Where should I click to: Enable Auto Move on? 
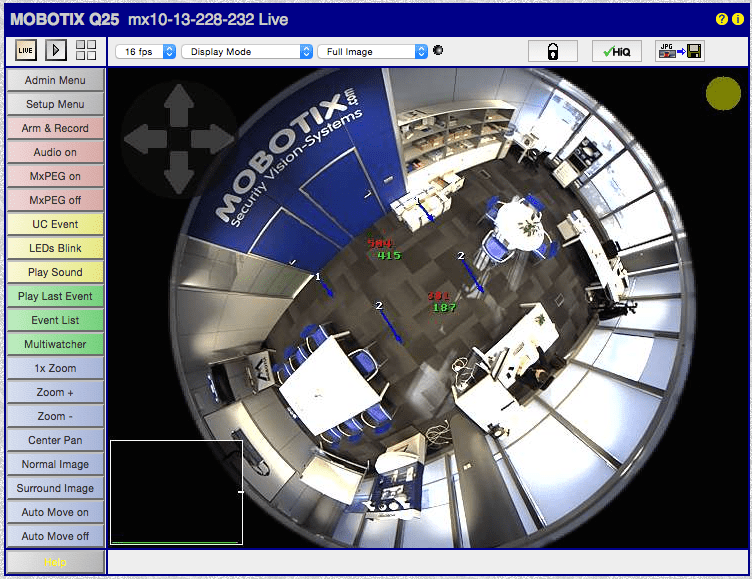pyautogui.click(x=55, y=512)
